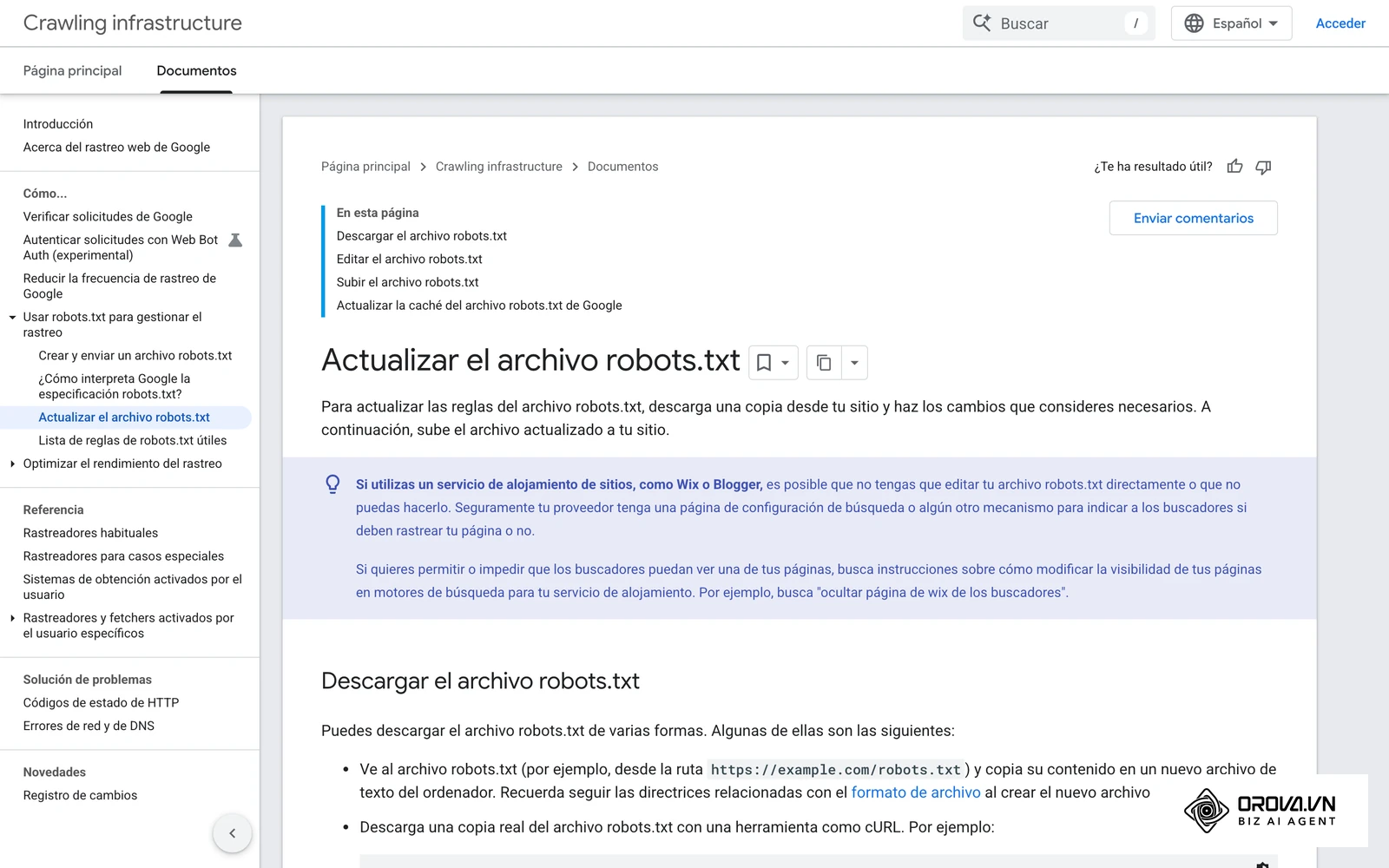The image size is (1389, 868).
Task: Open 'Sistemas de obtención activados por el usuario'
Action: [x=133, y=588]
